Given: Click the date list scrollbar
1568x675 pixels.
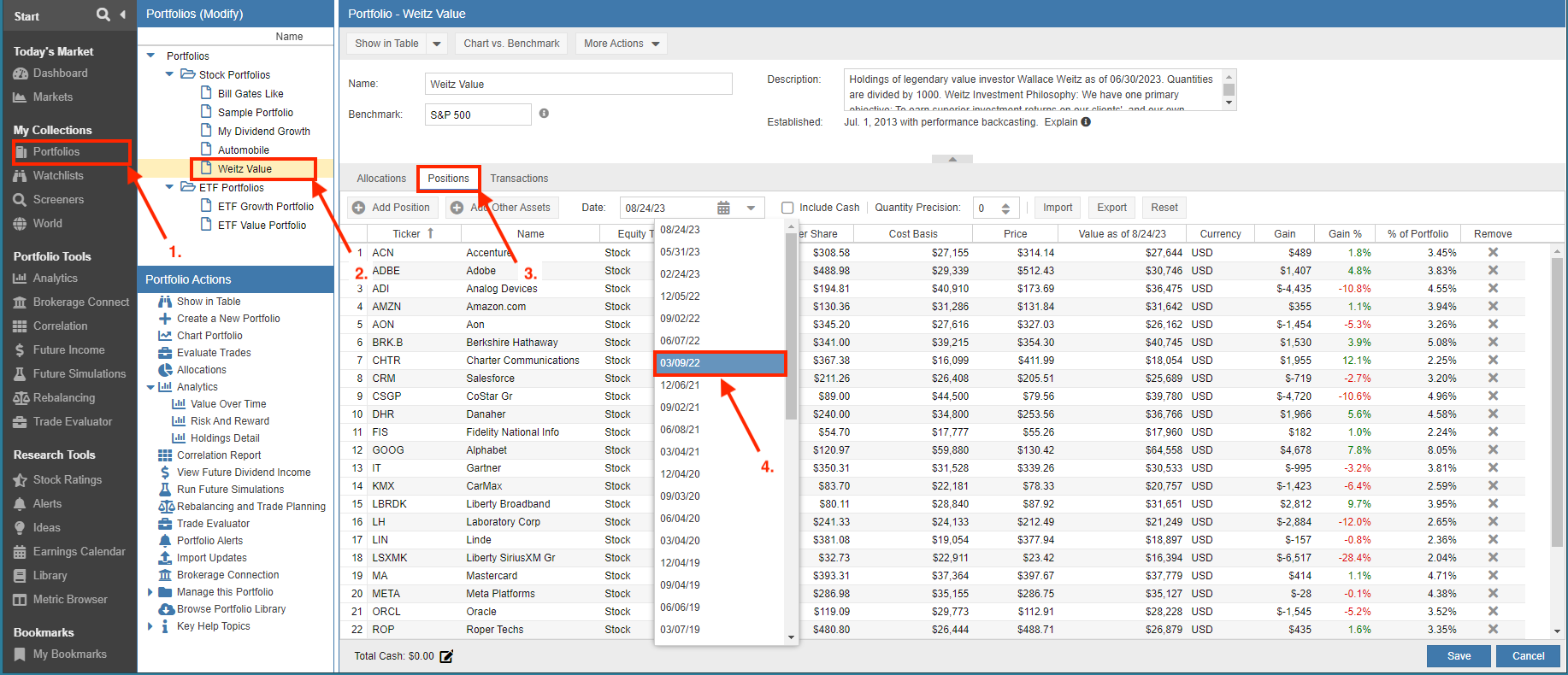Looking at the screenshot, I should click(x=791, y=325).
